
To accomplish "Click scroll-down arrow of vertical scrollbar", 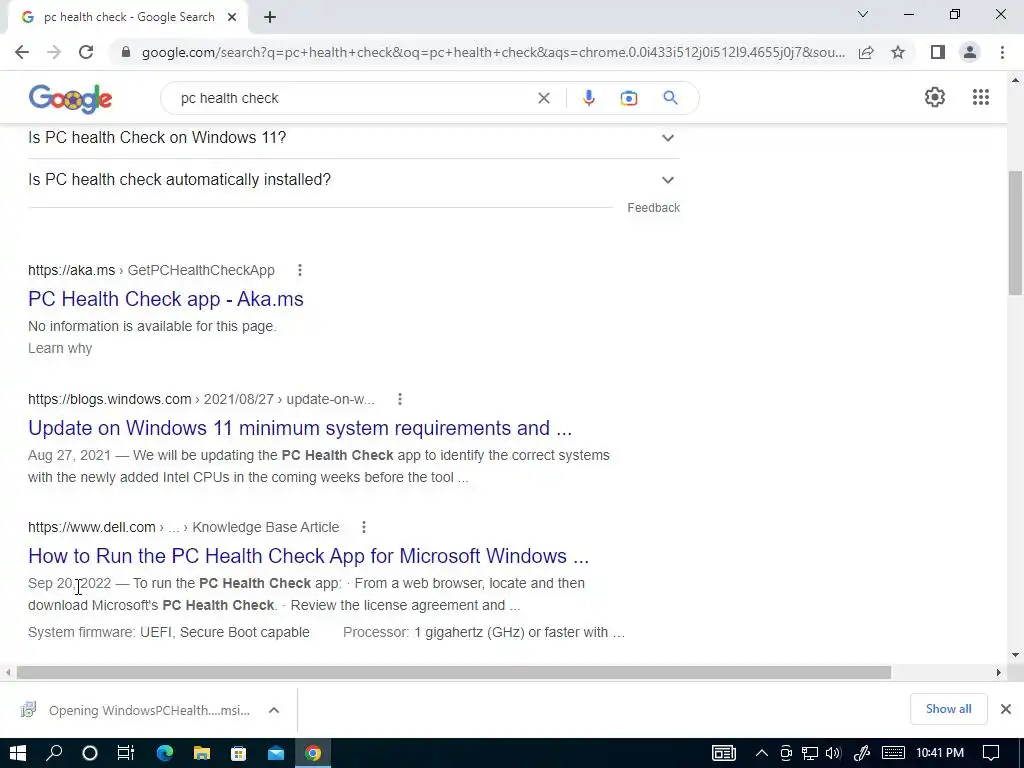I will point(1015,654).
